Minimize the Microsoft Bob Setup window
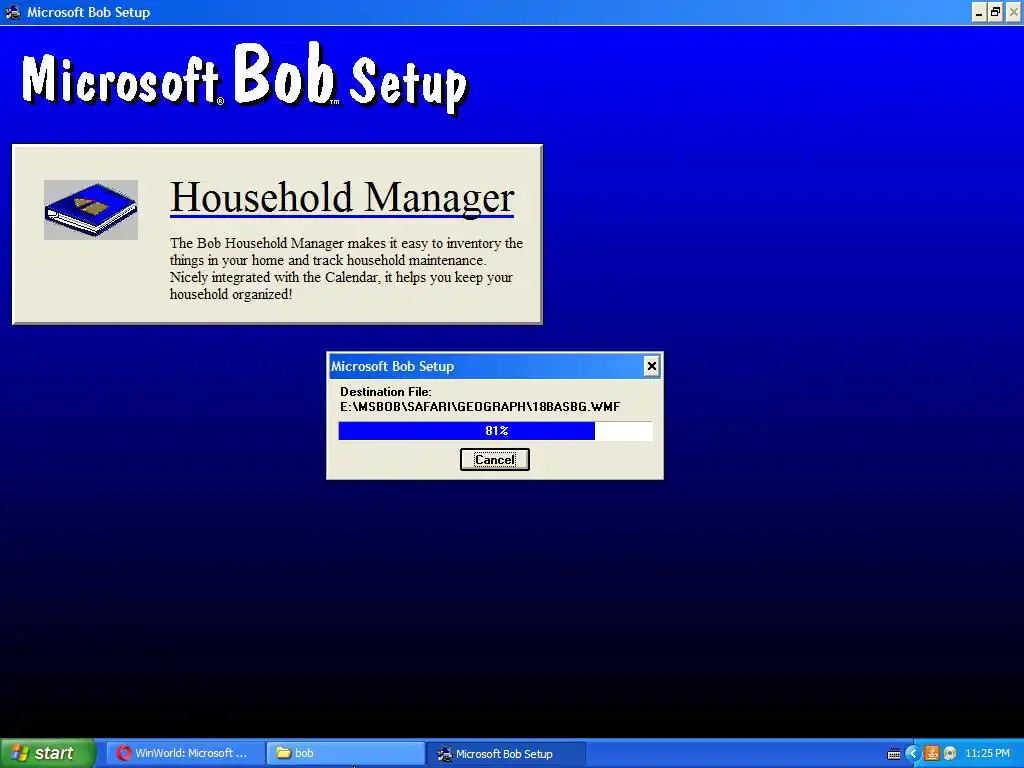The image size is (1024, 768). pos(979,12)
